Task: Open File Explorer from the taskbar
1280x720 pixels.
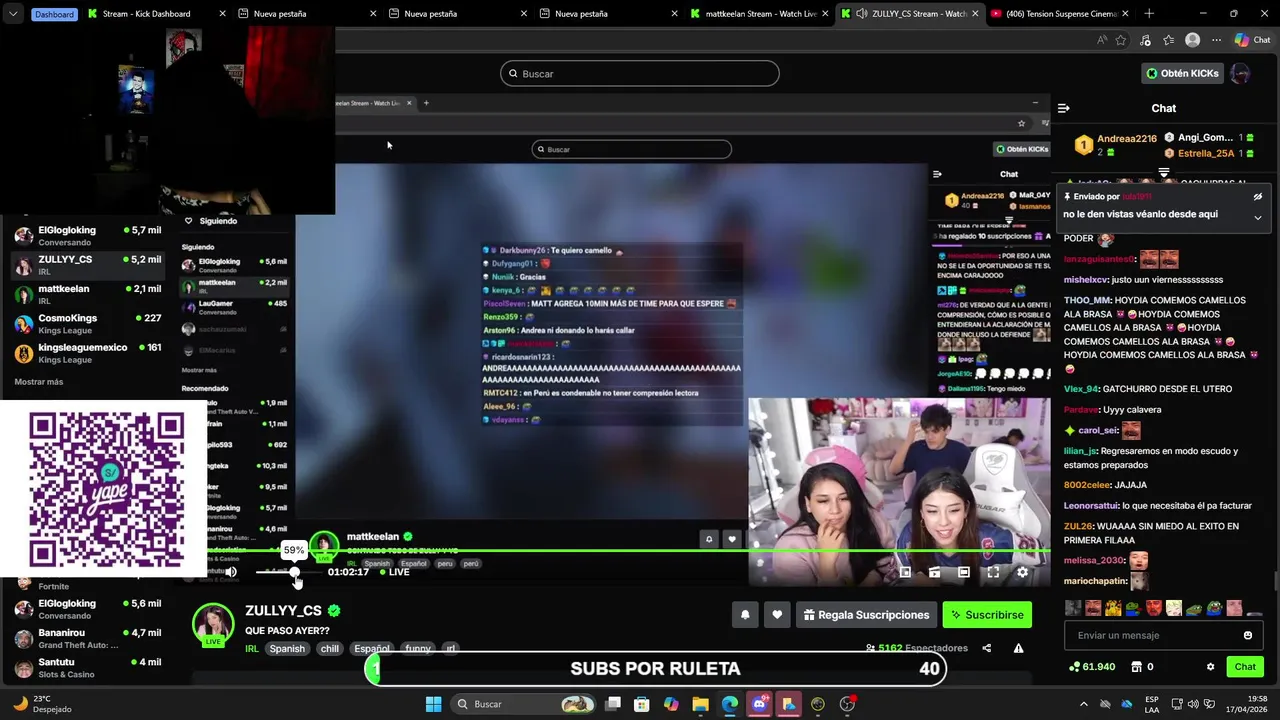Action: (x=700, y=704)
